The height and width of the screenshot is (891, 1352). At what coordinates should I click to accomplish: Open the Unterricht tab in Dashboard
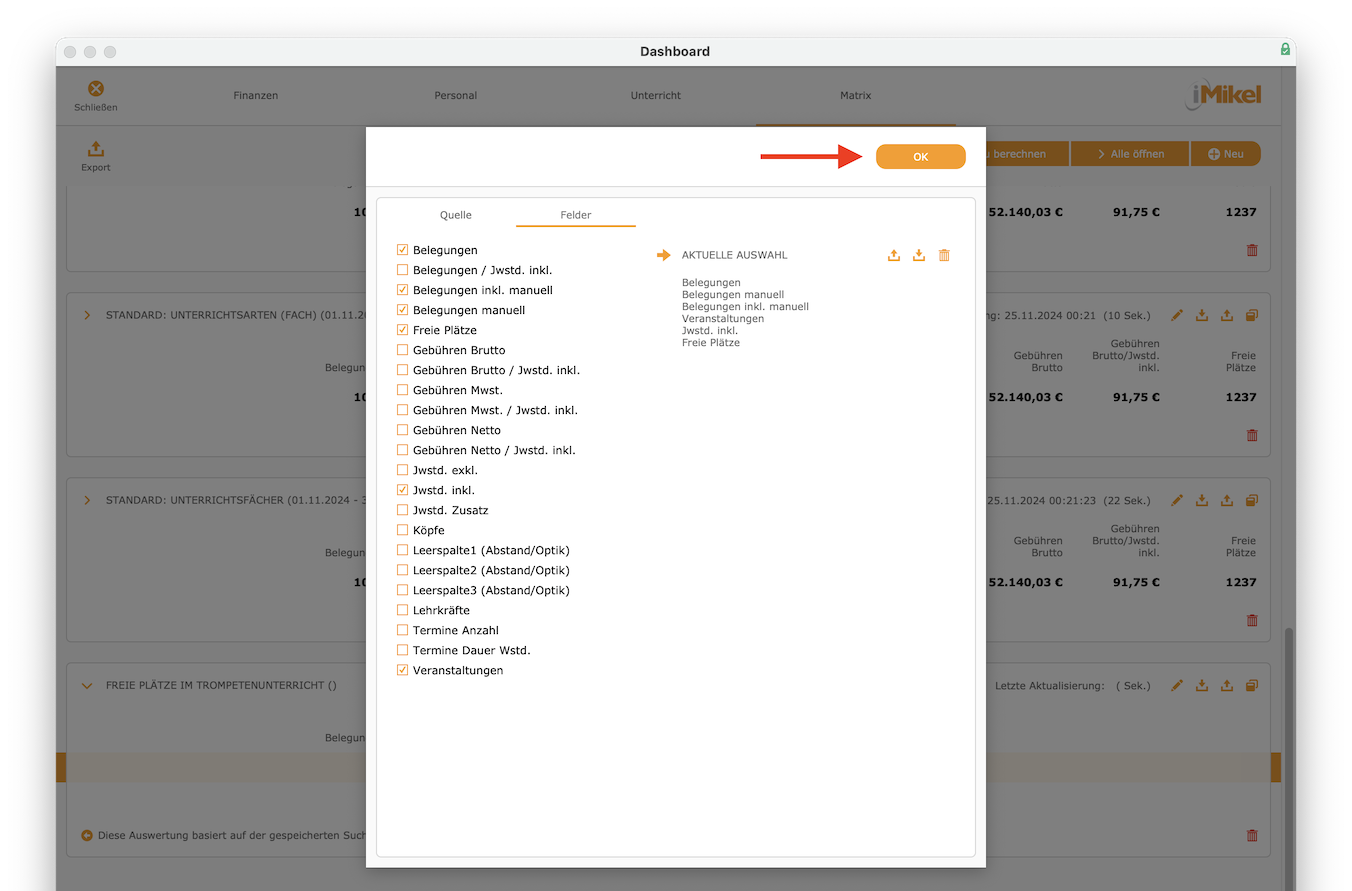pos(656,96)
